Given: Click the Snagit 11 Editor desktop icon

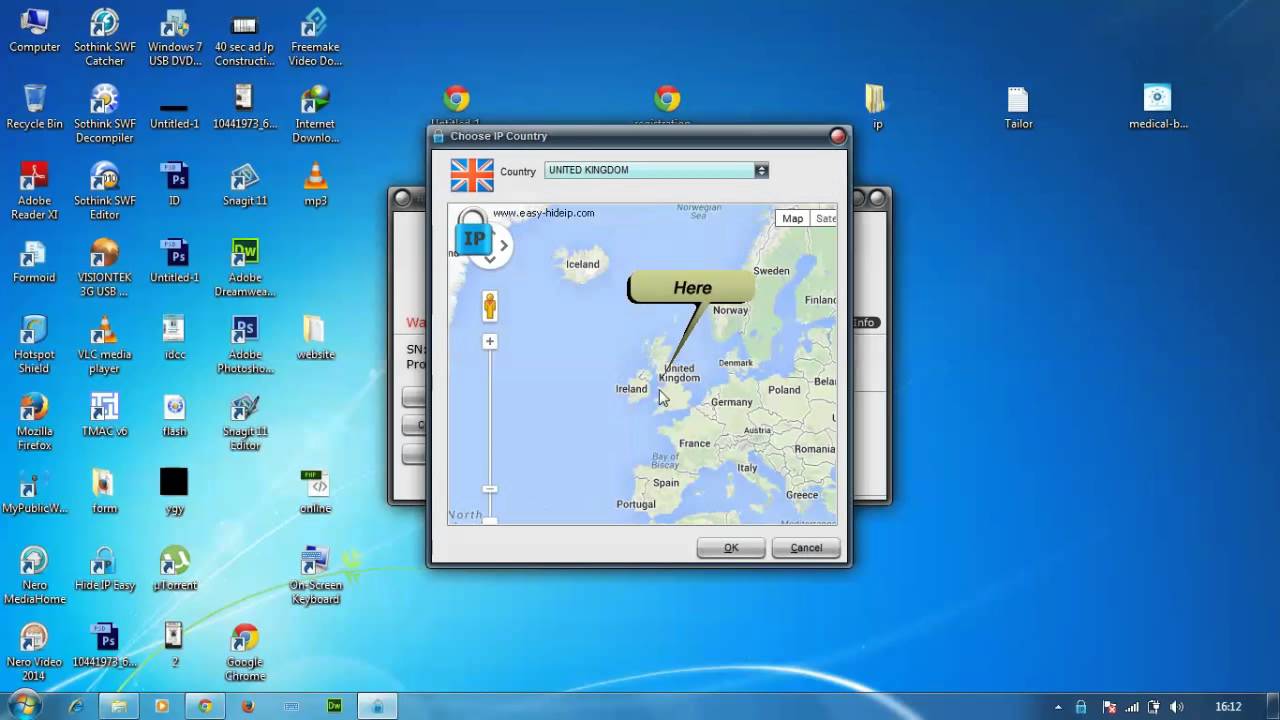Looking at the screenshot, I should point(245,422).
